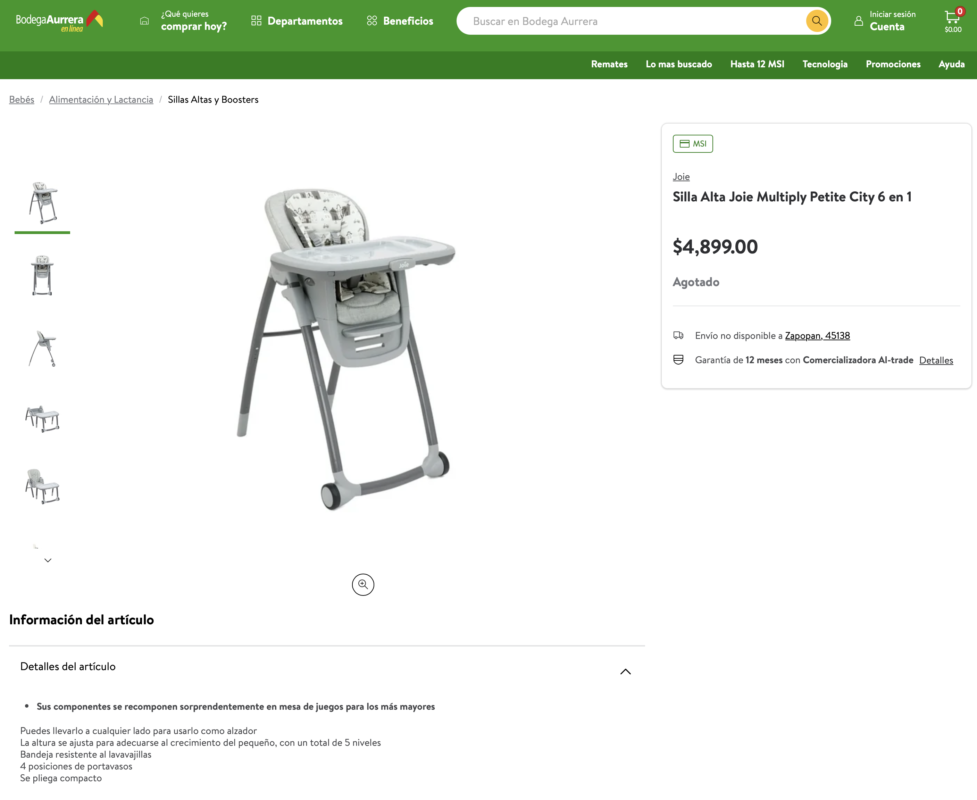Click the Joie brand link
Image resolution: width=977 pixels, height=800 pixels.
[681, 177]
